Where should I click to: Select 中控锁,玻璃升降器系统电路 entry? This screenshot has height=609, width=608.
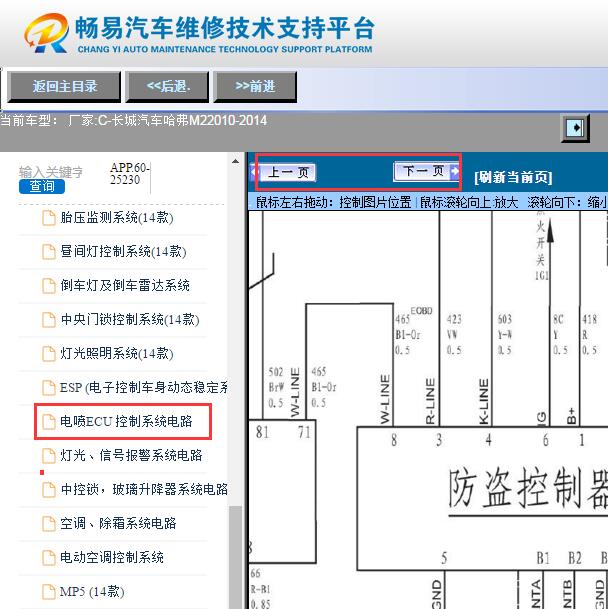(x=144, y=489)
